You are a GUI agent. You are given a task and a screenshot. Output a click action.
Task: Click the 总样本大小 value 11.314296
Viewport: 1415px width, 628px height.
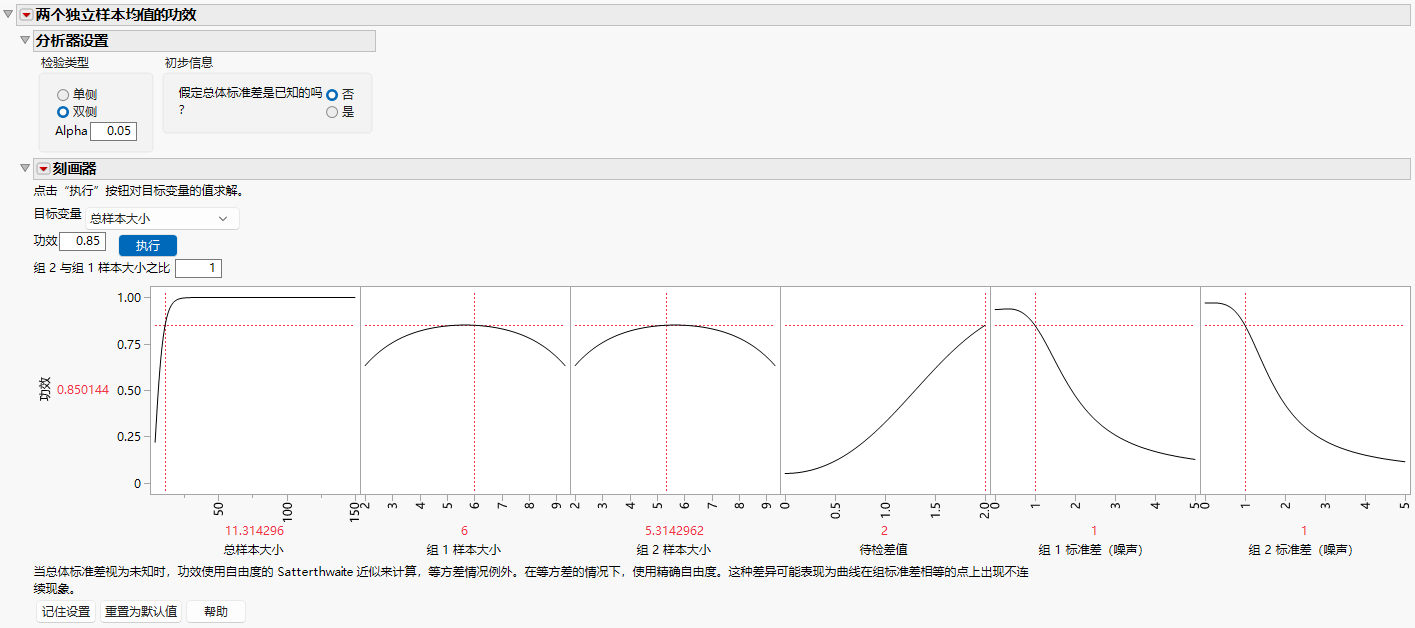coord(254,531)
